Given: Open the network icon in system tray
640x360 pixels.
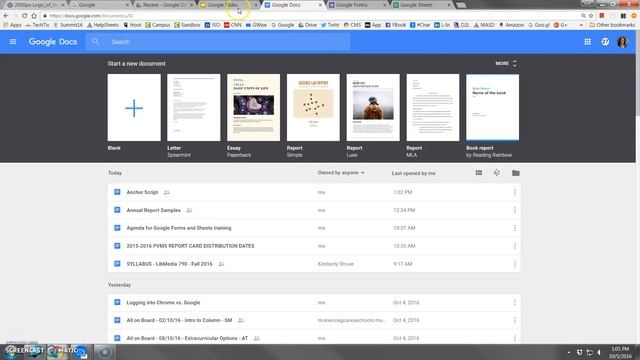Looking at the screenshot, I should tap(589, 352).
